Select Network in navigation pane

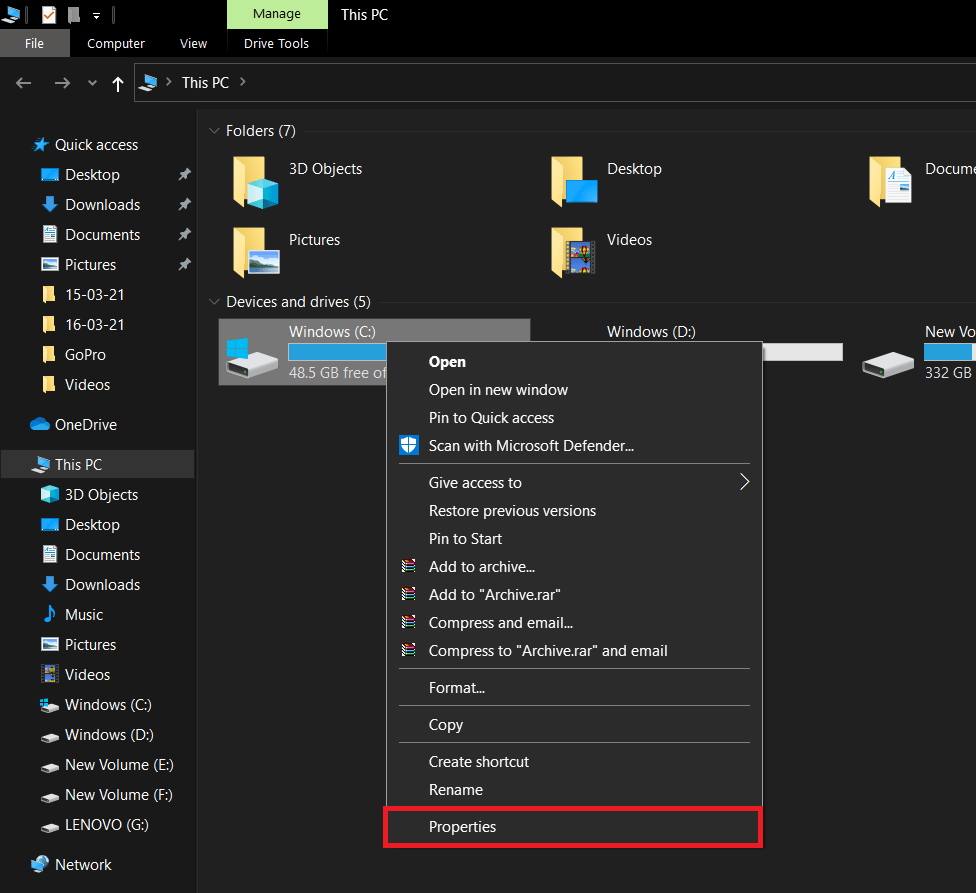(83, 864)
